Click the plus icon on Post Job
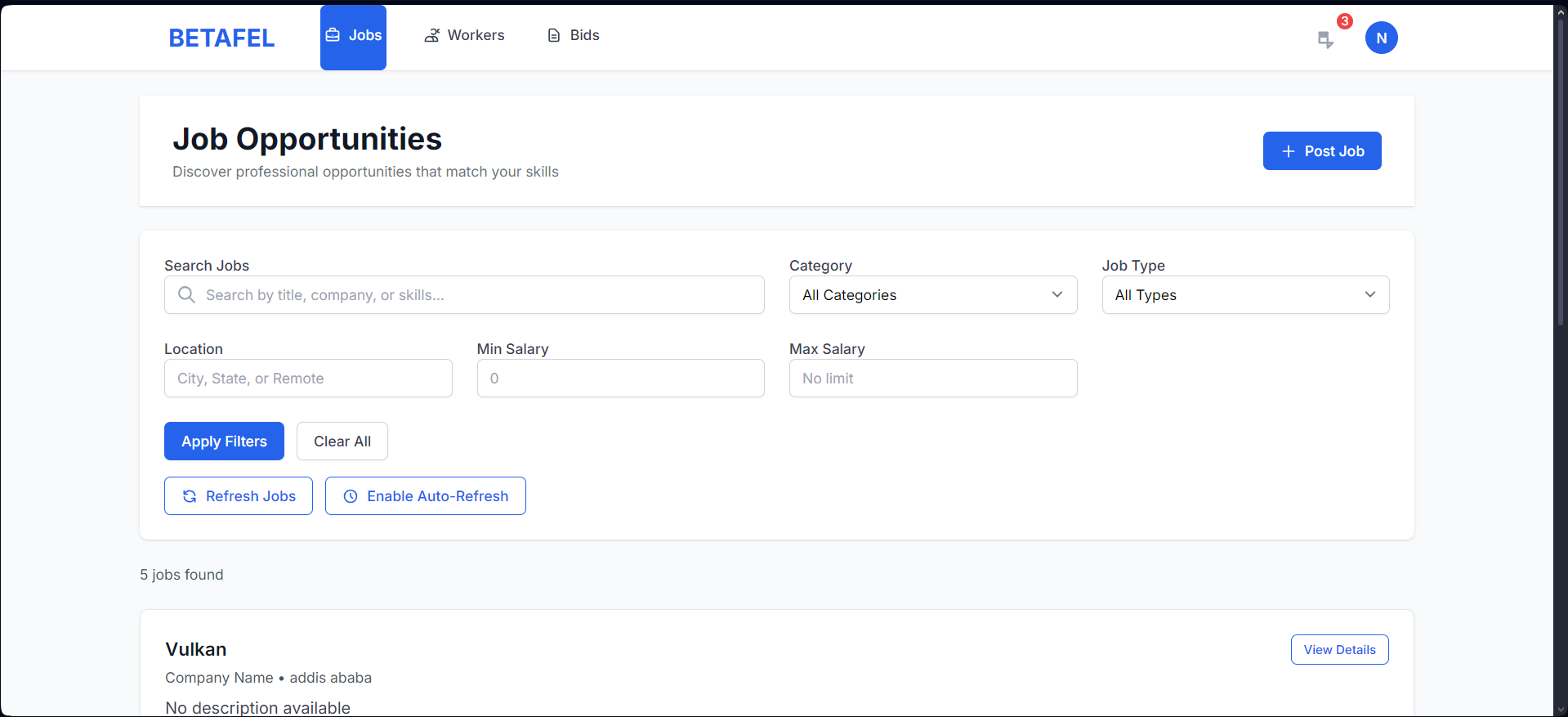The width and height of the screenshot is (1568, 717). (x=1288, y=151)
